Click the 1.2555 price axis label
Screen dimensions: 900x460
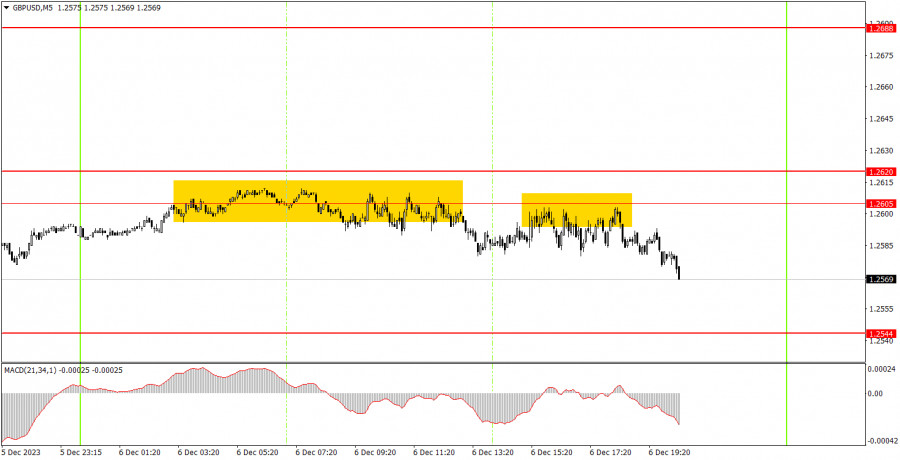coord(882,309)
